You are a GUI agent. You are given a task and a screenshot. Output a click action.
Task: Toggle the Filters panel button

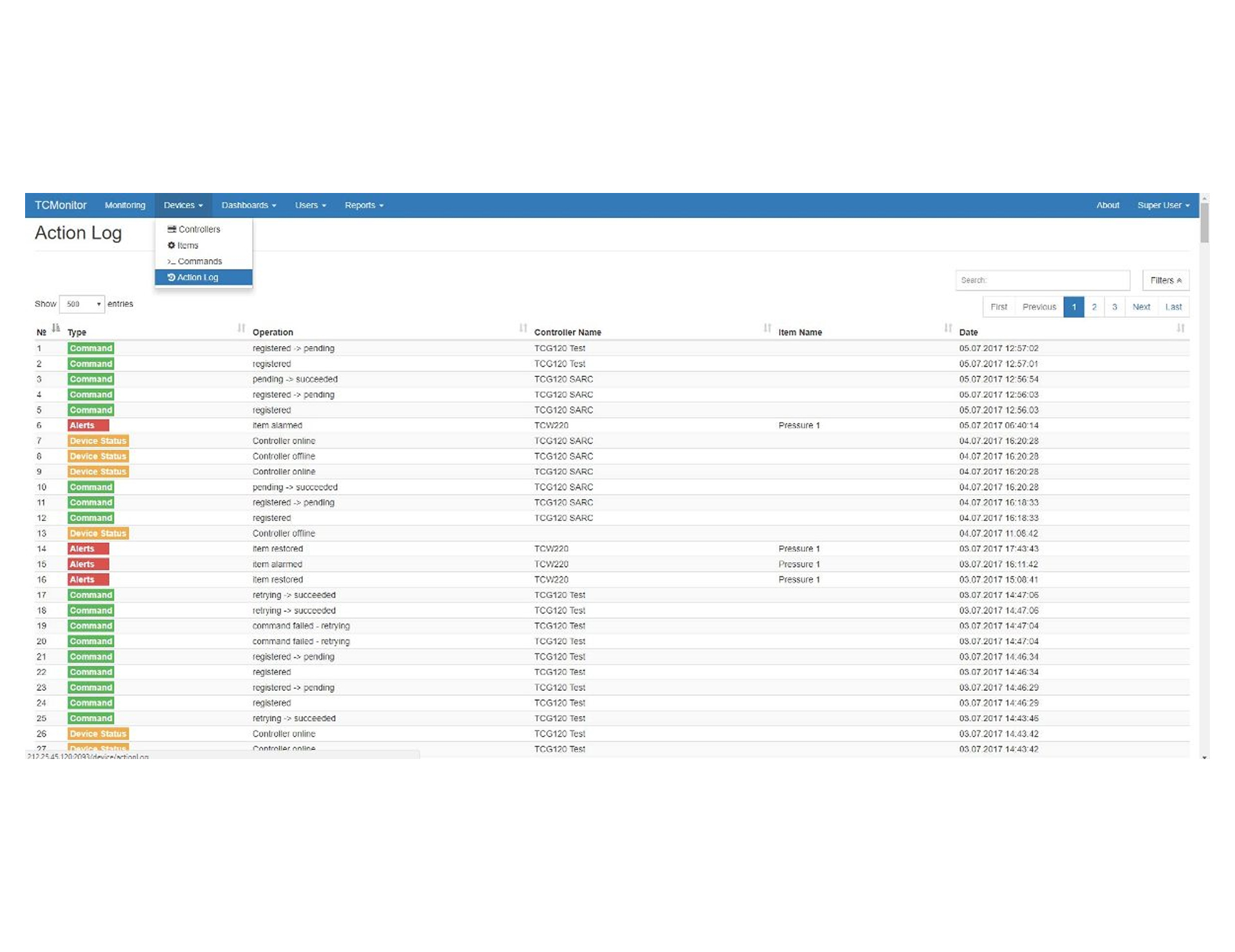pyautogui.click(x=1165, y=280)
